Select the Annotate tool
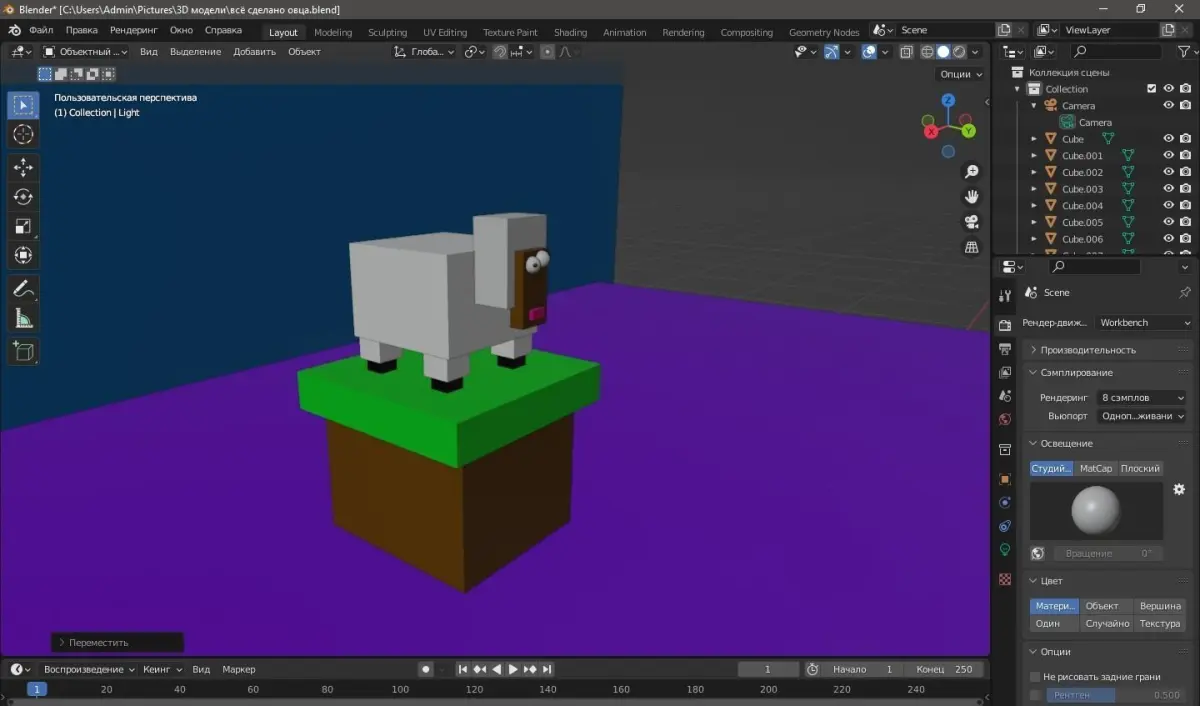Image resolution: width=1200 pixels, height=706 pixels. tap(23, 289)
